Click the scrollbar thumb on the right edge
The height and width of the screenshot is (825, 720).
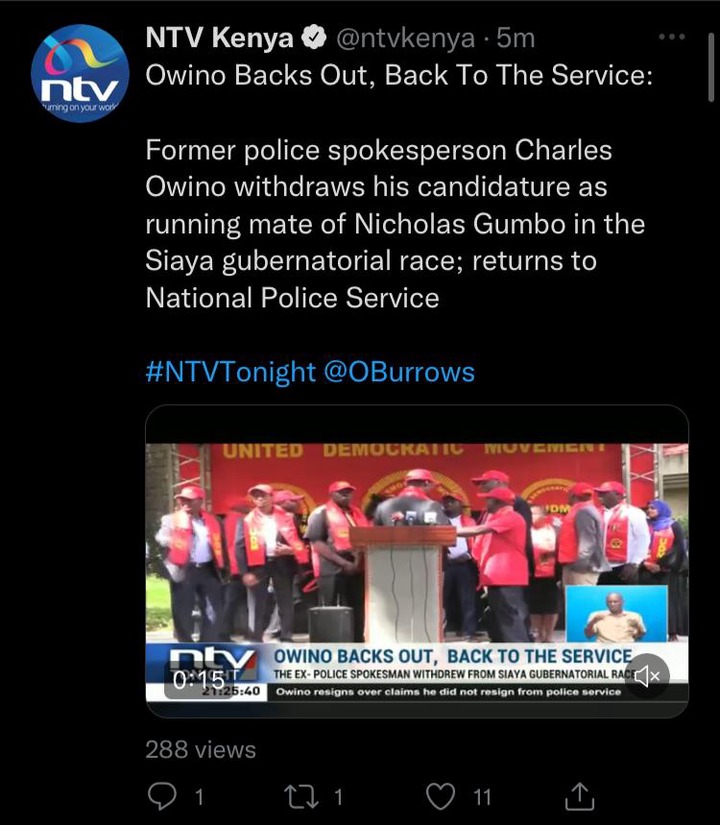(x=711, y=67)
